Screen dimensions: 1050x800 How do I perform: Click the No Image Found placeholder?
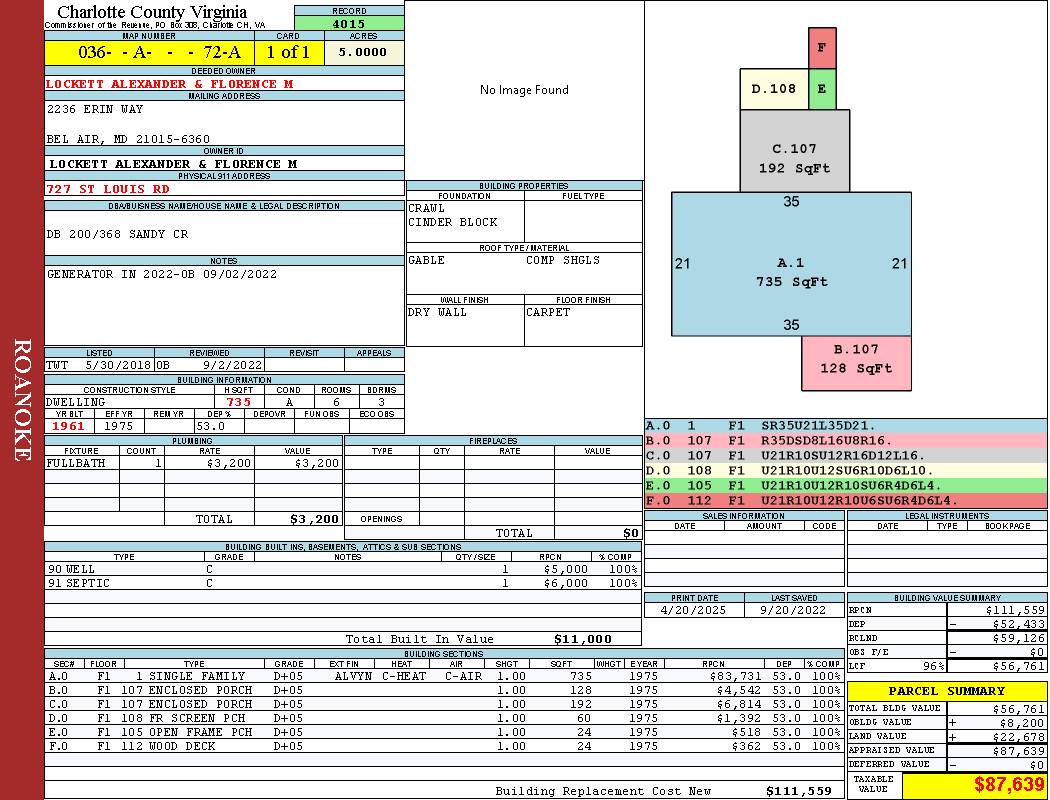pos(524,90)
